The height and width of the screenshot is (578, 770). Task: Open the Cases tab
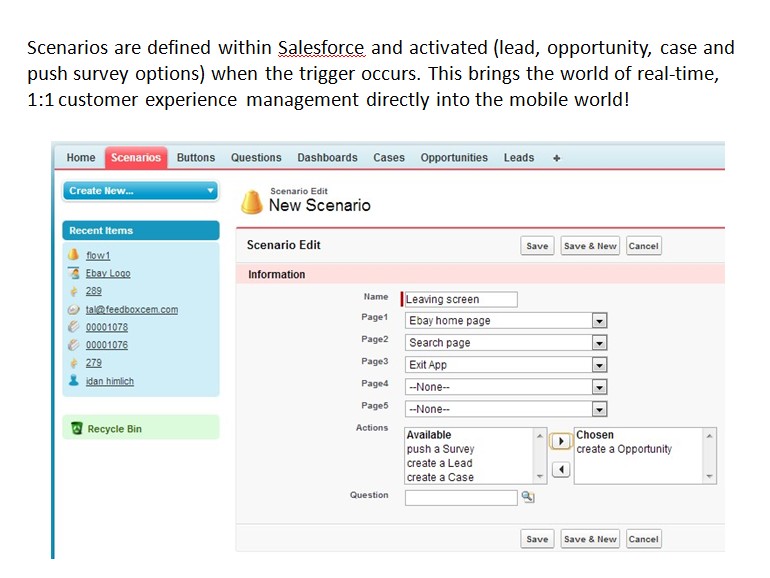click(388, 158)
